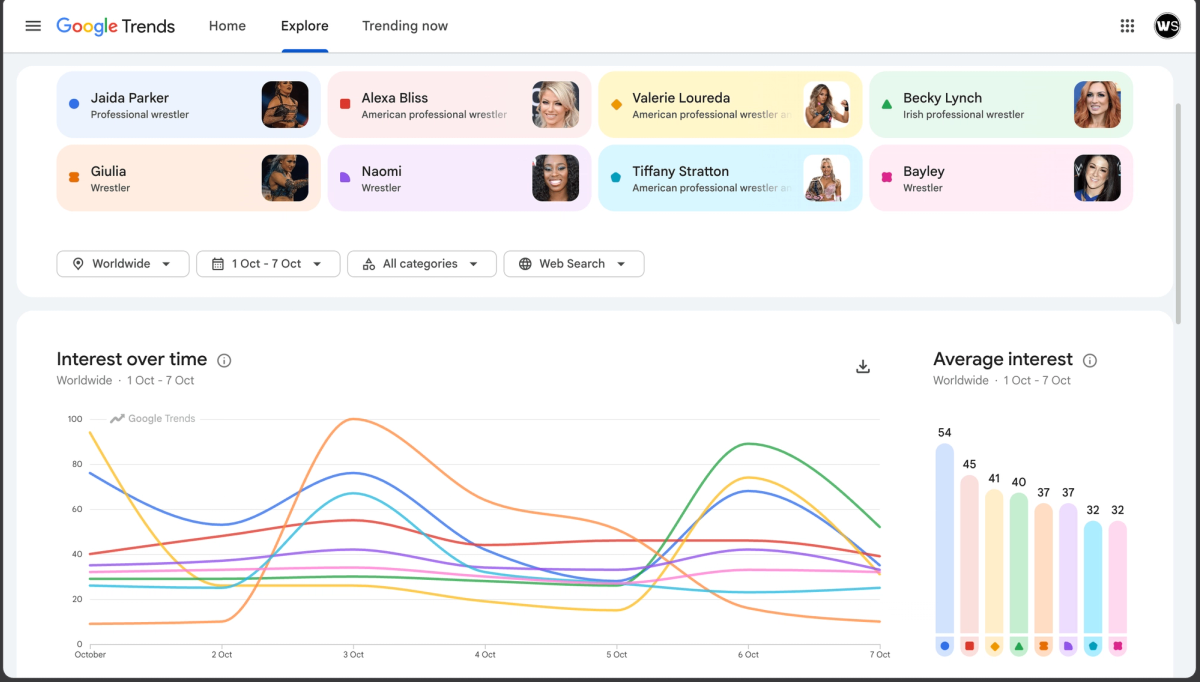Select the Jaida Parker search term card
The width and height of the screenshot is (1200, 682).
(189, 105)
